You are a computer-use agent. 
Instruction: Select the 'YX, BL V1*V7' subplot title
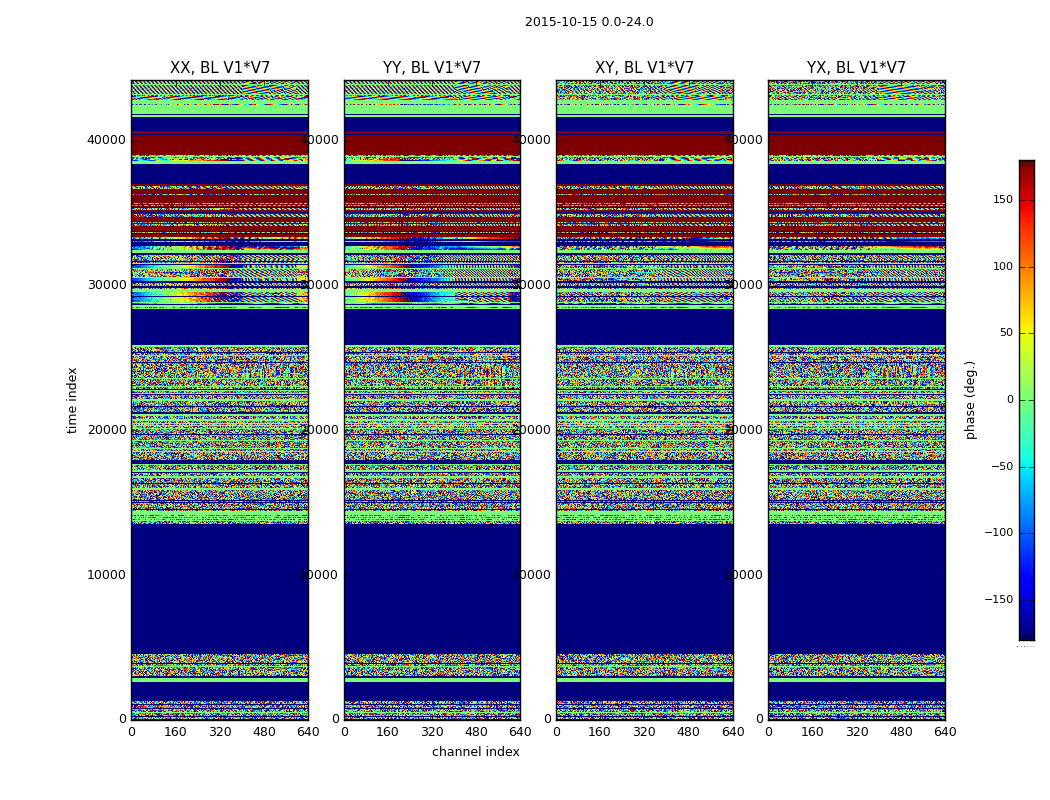click(x=856, y=68)
